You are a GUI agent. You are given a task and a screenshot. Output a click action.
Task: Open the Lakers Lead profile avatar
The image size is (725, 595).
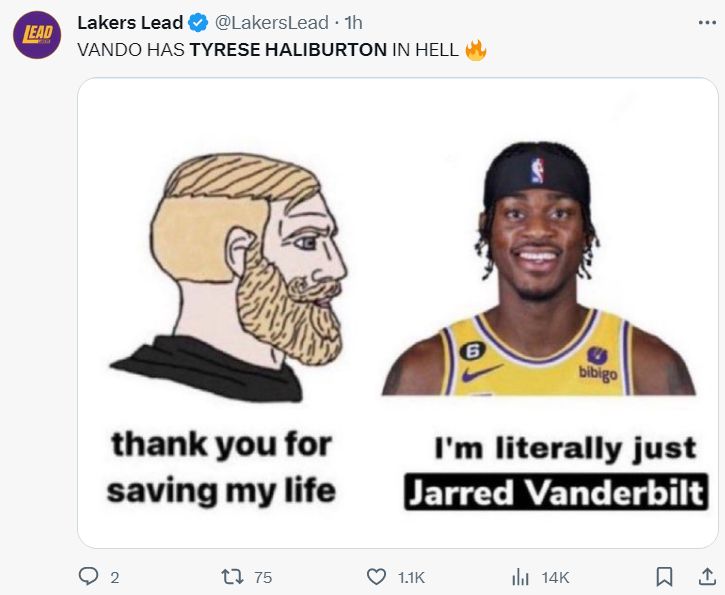coord(36,35)
